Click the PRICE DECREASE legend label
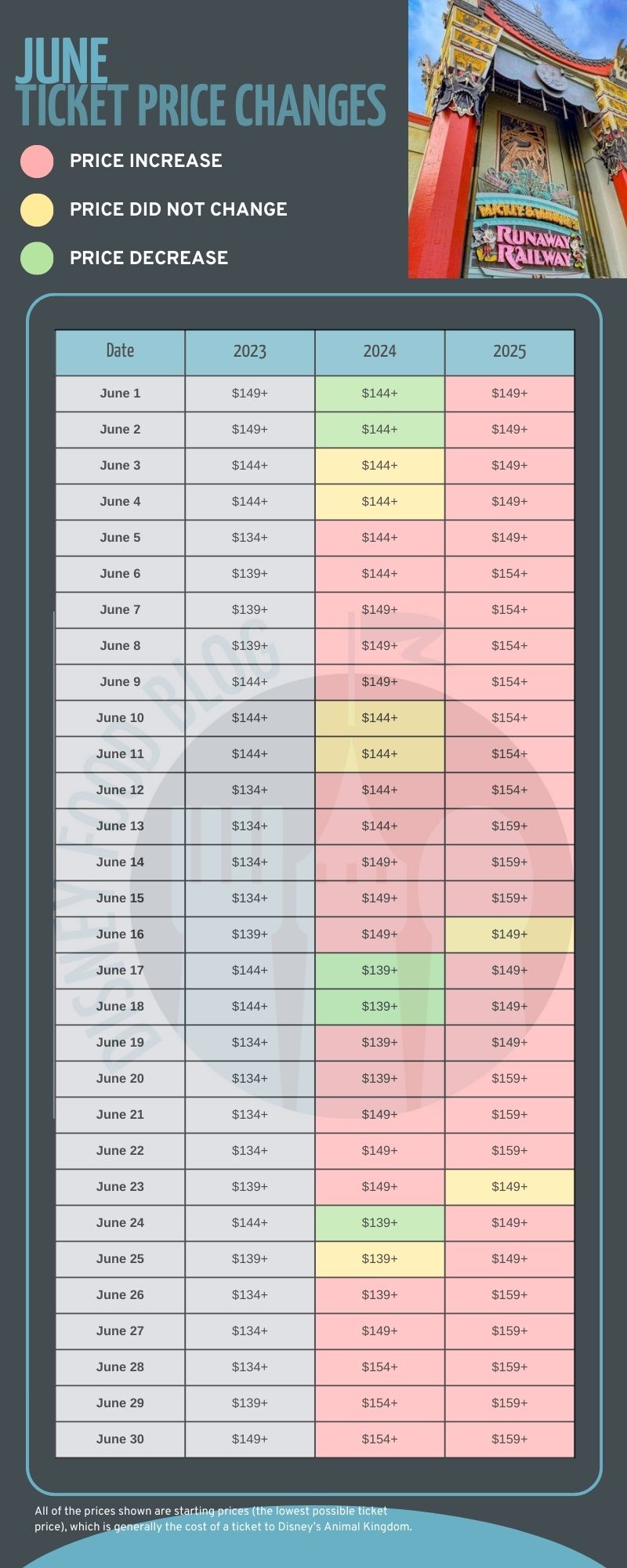 (149, 258)
